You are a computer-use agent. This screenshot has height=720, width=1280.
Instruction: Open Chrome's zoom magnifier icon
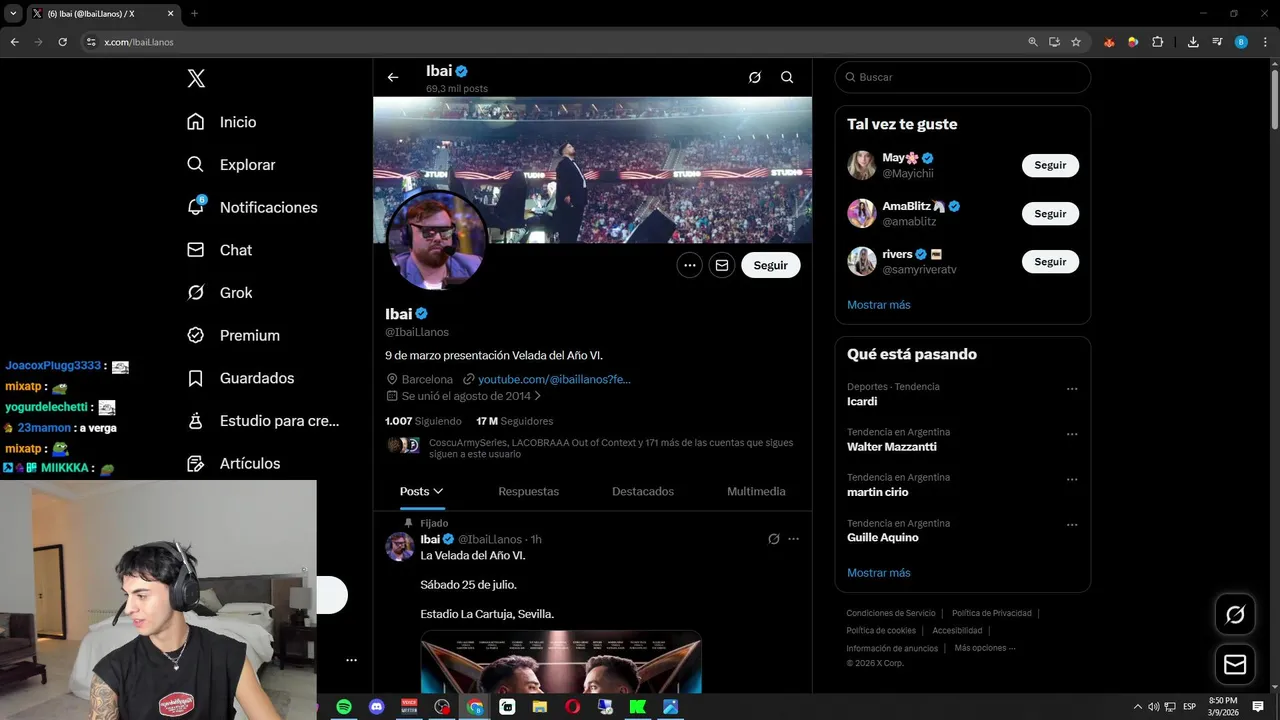tap(1033, 42)
